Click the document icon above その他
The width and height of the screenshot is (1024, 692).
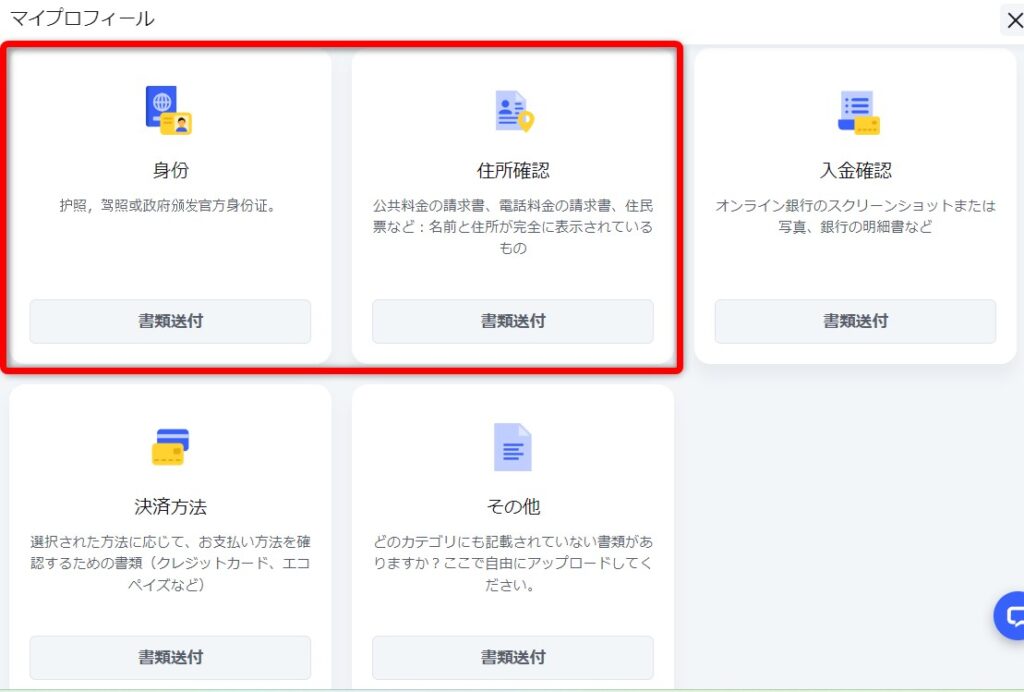coord(513,447)
